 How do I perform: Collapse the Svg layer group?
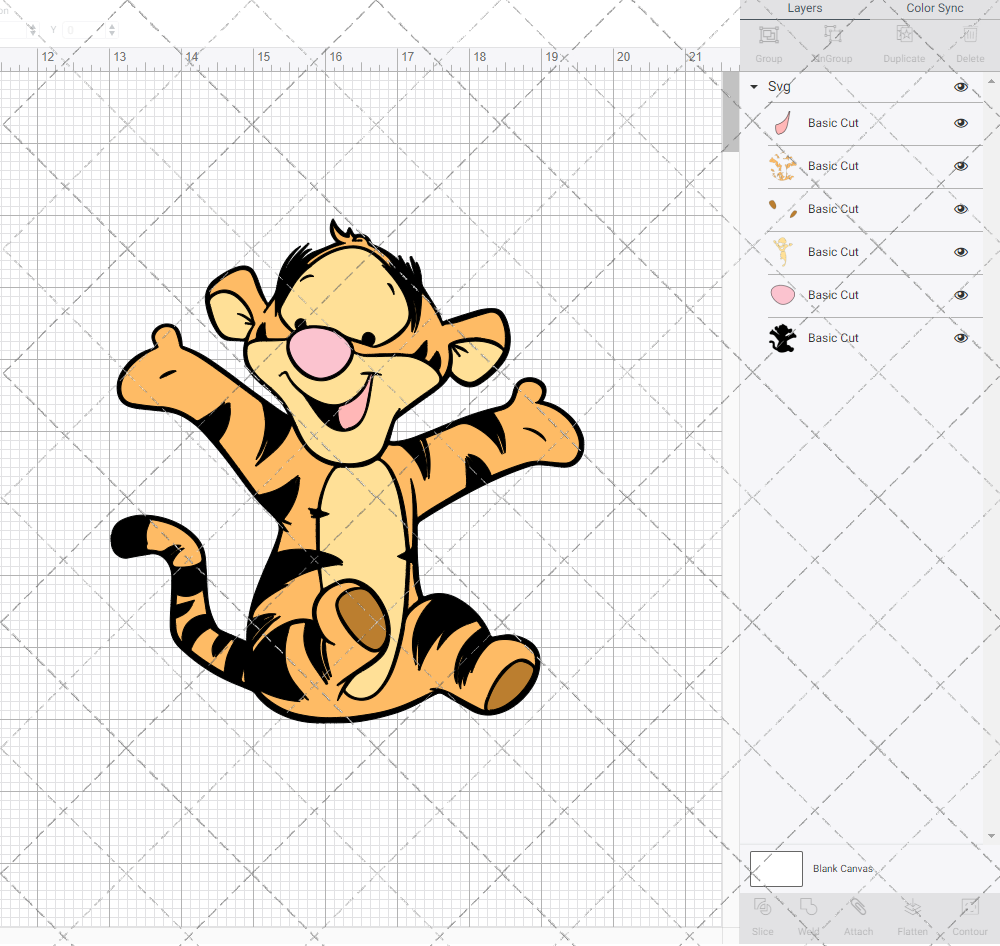pos(754,87)
